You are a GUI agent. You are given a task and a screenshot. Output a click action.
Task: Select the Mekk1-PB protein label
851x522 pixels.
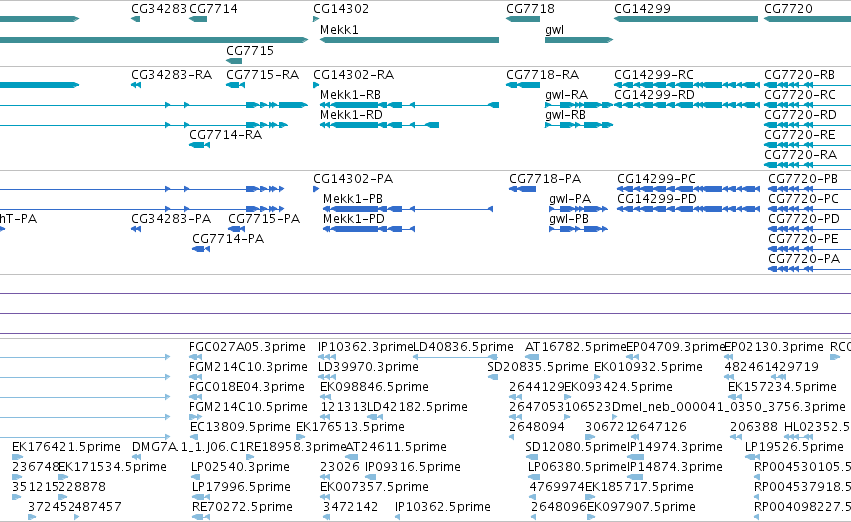click(x=353, y=199)
